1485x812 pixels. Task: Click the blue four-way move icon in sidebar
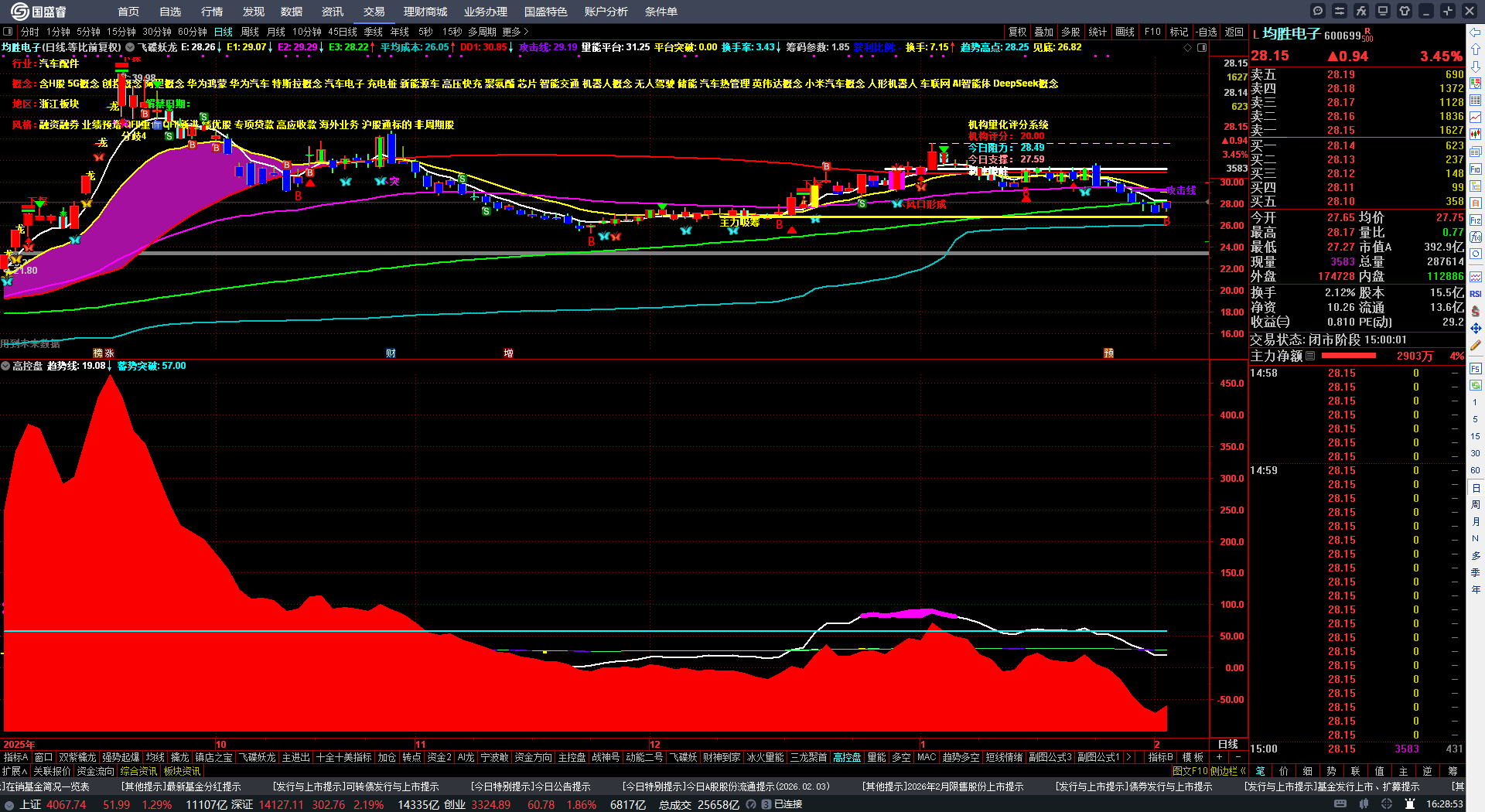click(x=1476, y=329)
